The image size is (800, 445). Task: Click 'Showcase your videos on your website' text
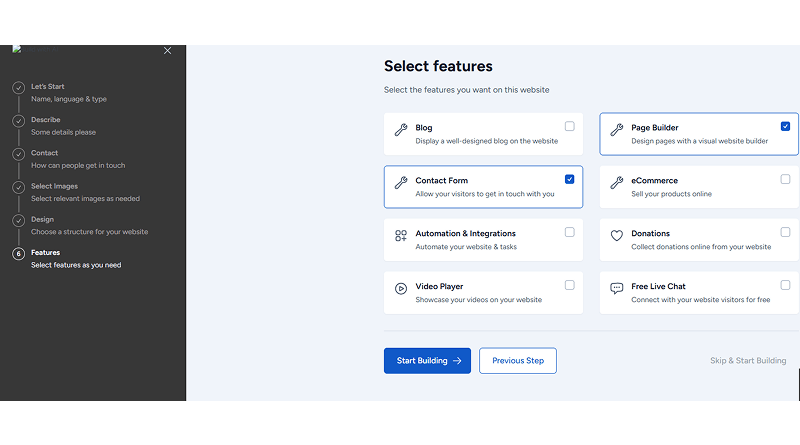[x=479, y=300]
